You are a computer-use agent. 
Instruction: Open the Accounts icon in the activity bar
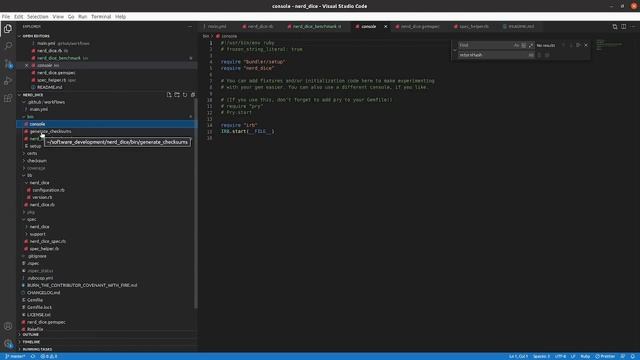pos(8,326)
